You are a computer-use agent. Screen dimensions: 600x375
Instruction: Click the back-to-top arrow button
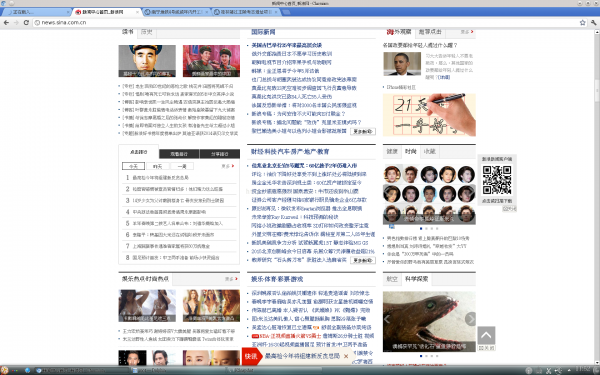point(486,336)
